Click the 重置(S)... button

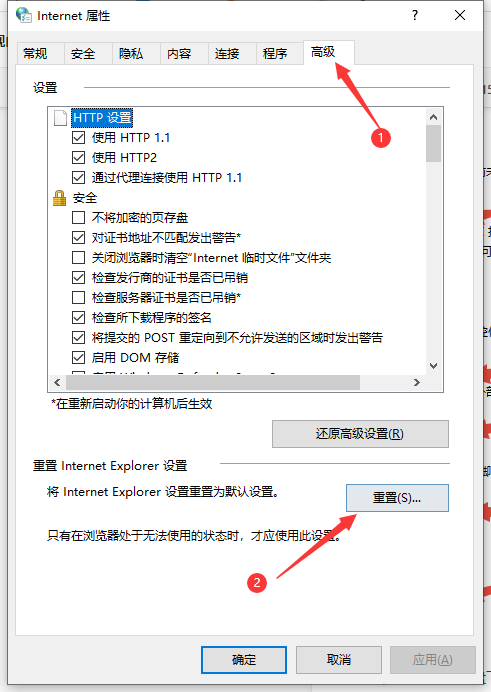pos(397,498)
